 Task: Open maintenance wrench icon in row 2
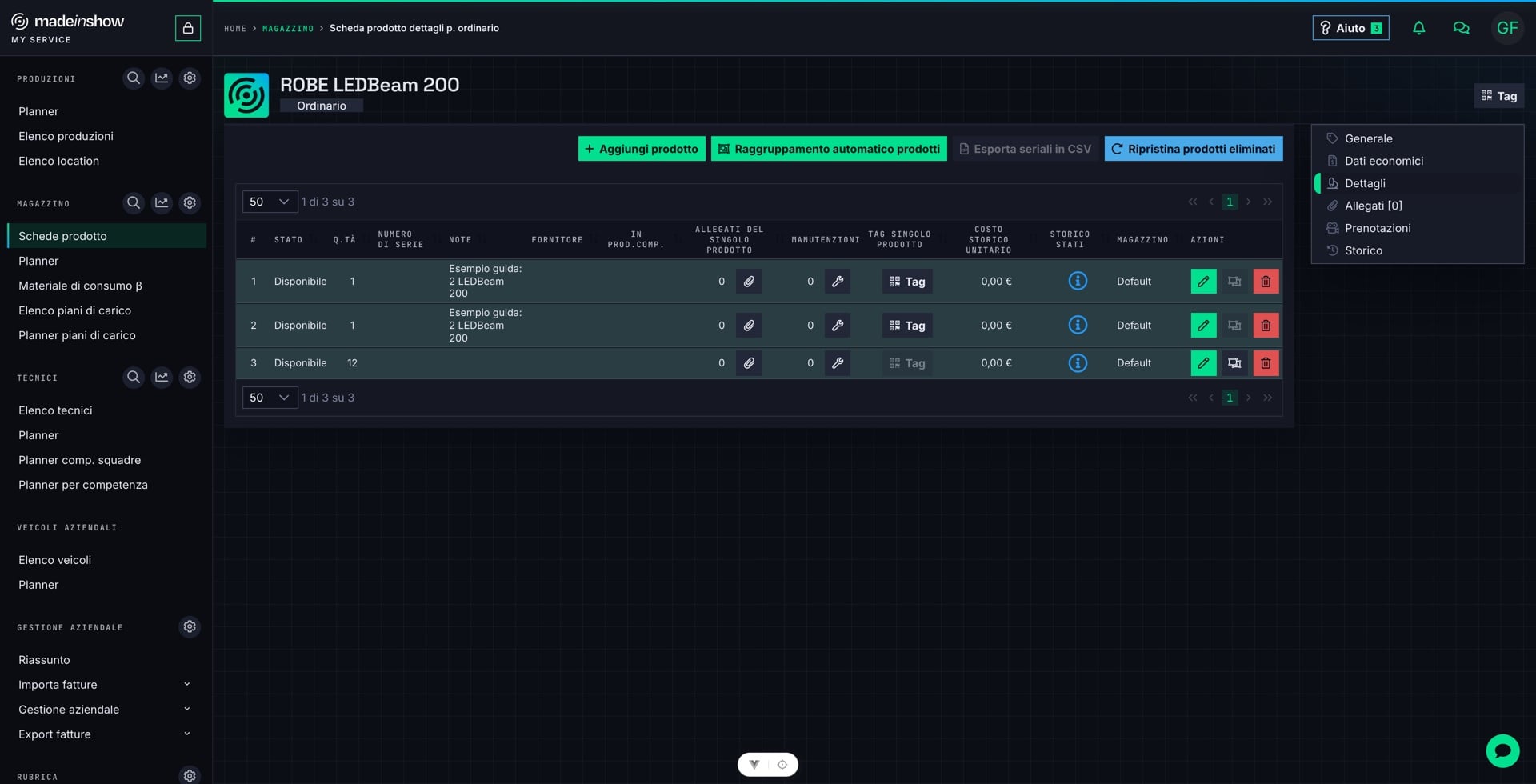pos(837,326)
